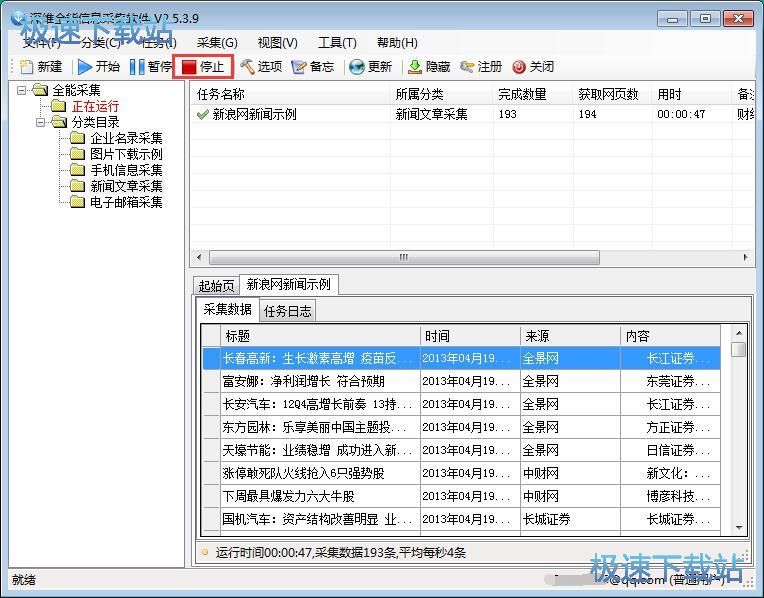Click the 电子邮箱采集 folder icon

click(x=77, y=202)
